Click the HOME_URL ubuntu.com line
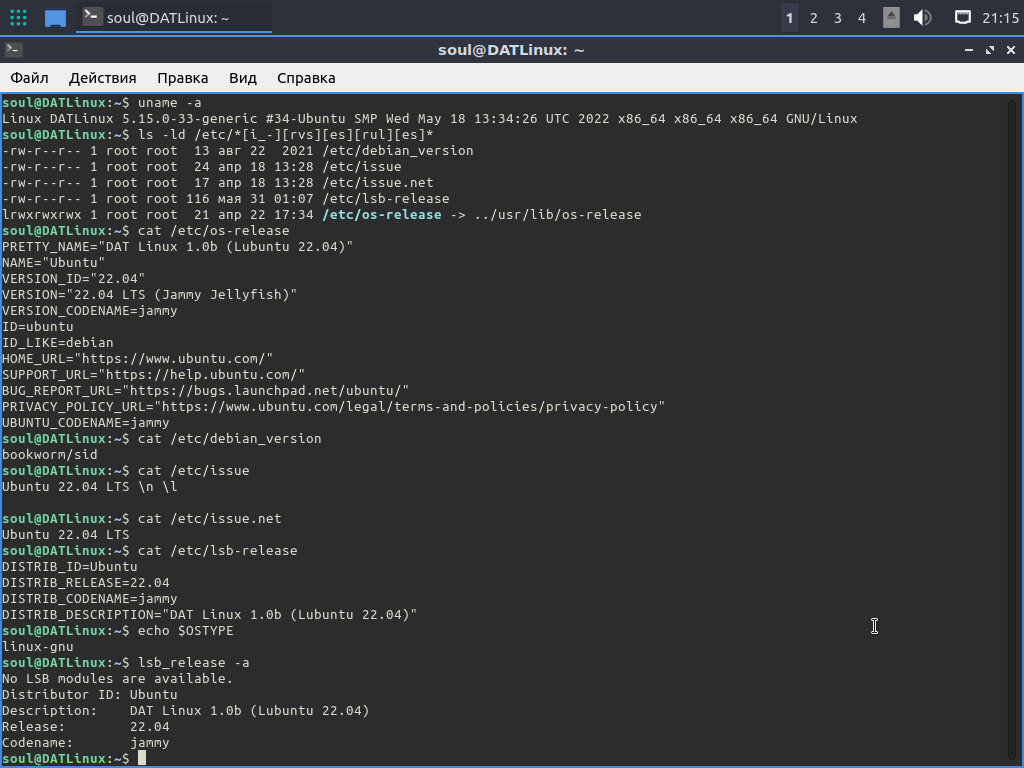Viewport: 1024px width, 768px height. tap(138, 359)
